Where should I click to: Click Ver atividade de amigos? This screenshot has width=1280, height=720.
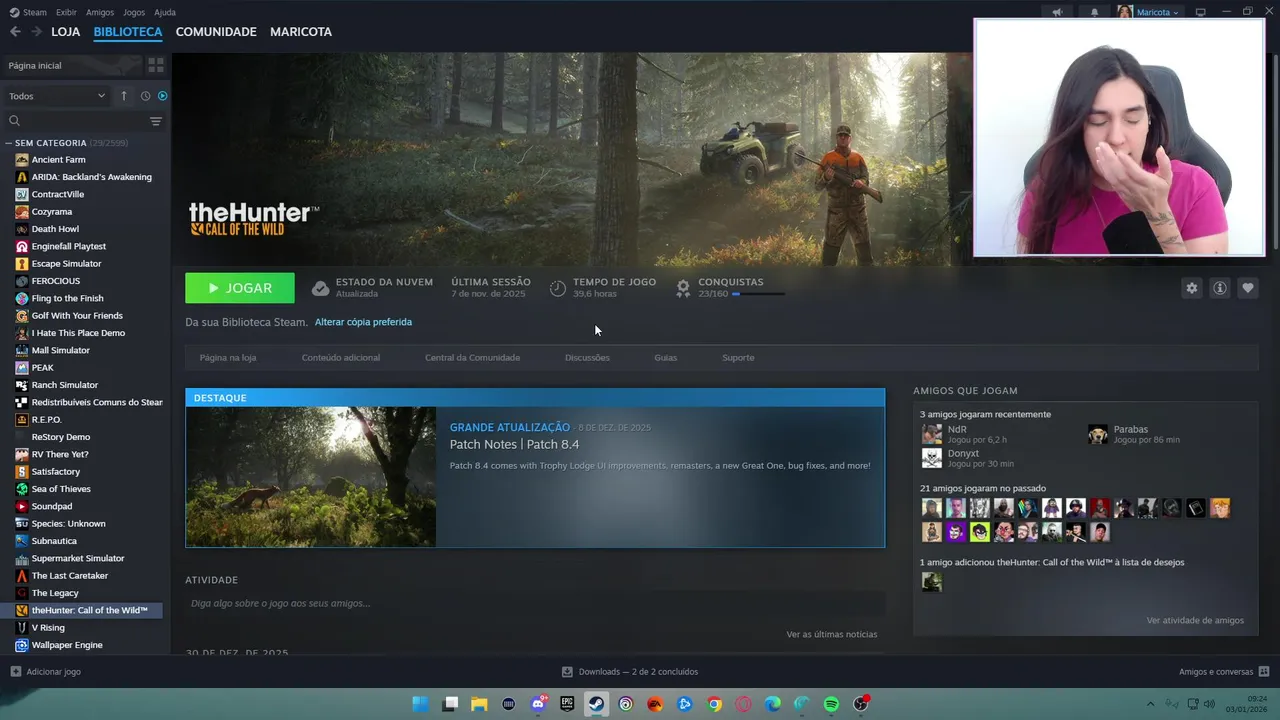click(1195, 620)
